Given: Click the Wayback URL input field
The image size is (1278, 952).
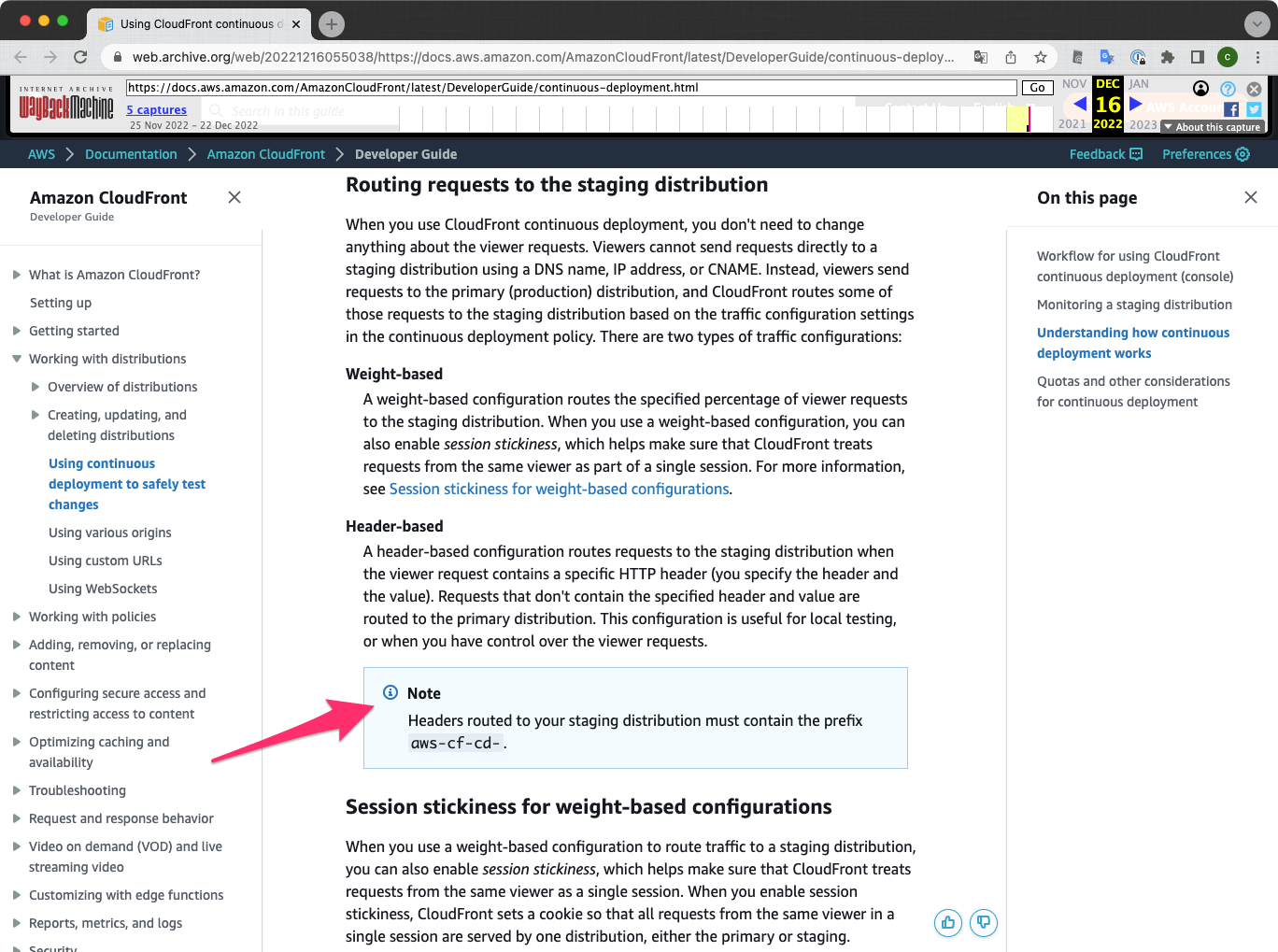Looking at the screenshot, I should point(572,88).
